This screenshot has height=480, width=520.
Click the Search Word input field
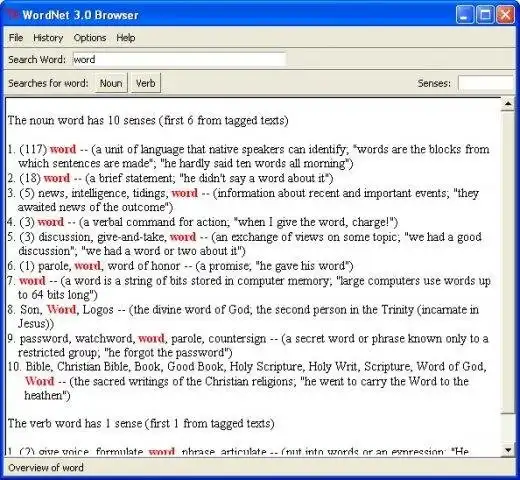click(x=179, y=59)
